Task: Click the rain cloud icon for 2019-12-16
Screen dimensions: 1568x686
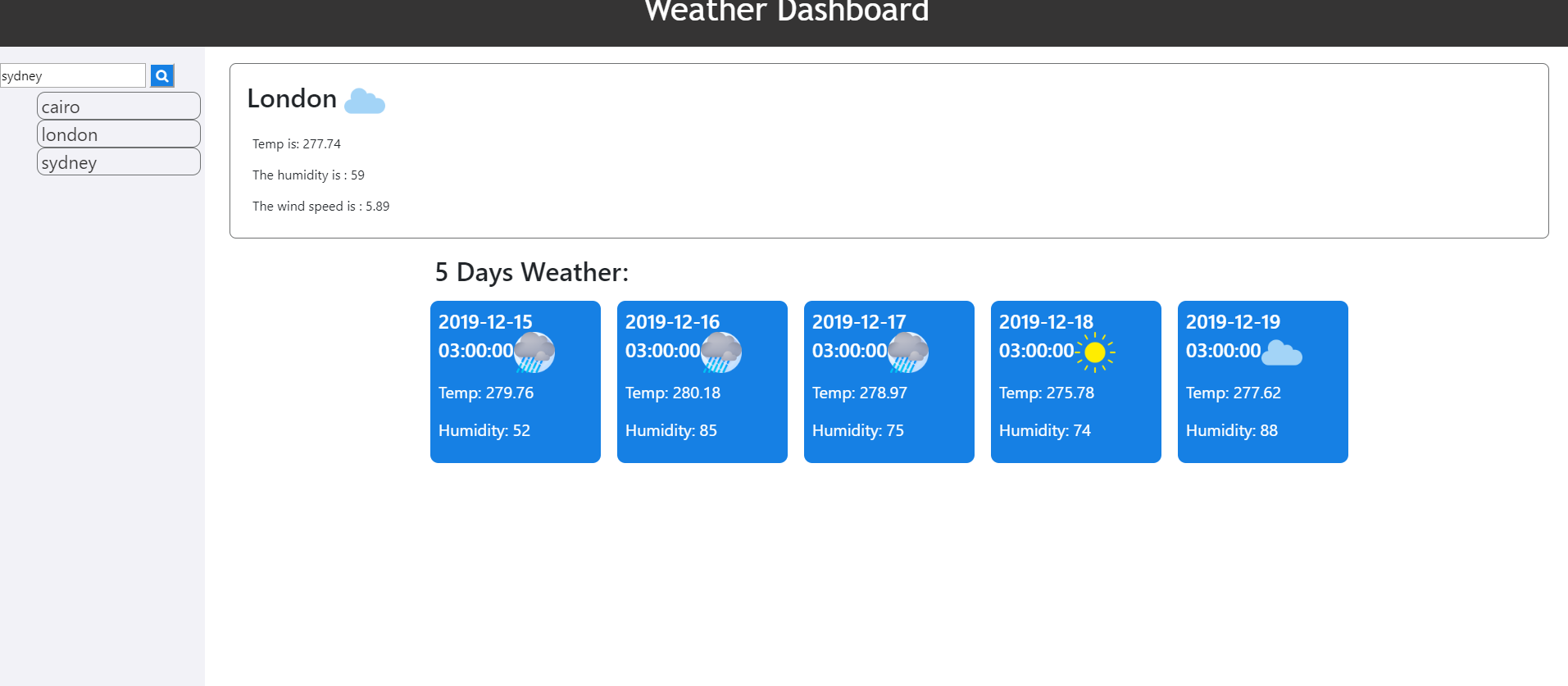Action: [721, 352]
